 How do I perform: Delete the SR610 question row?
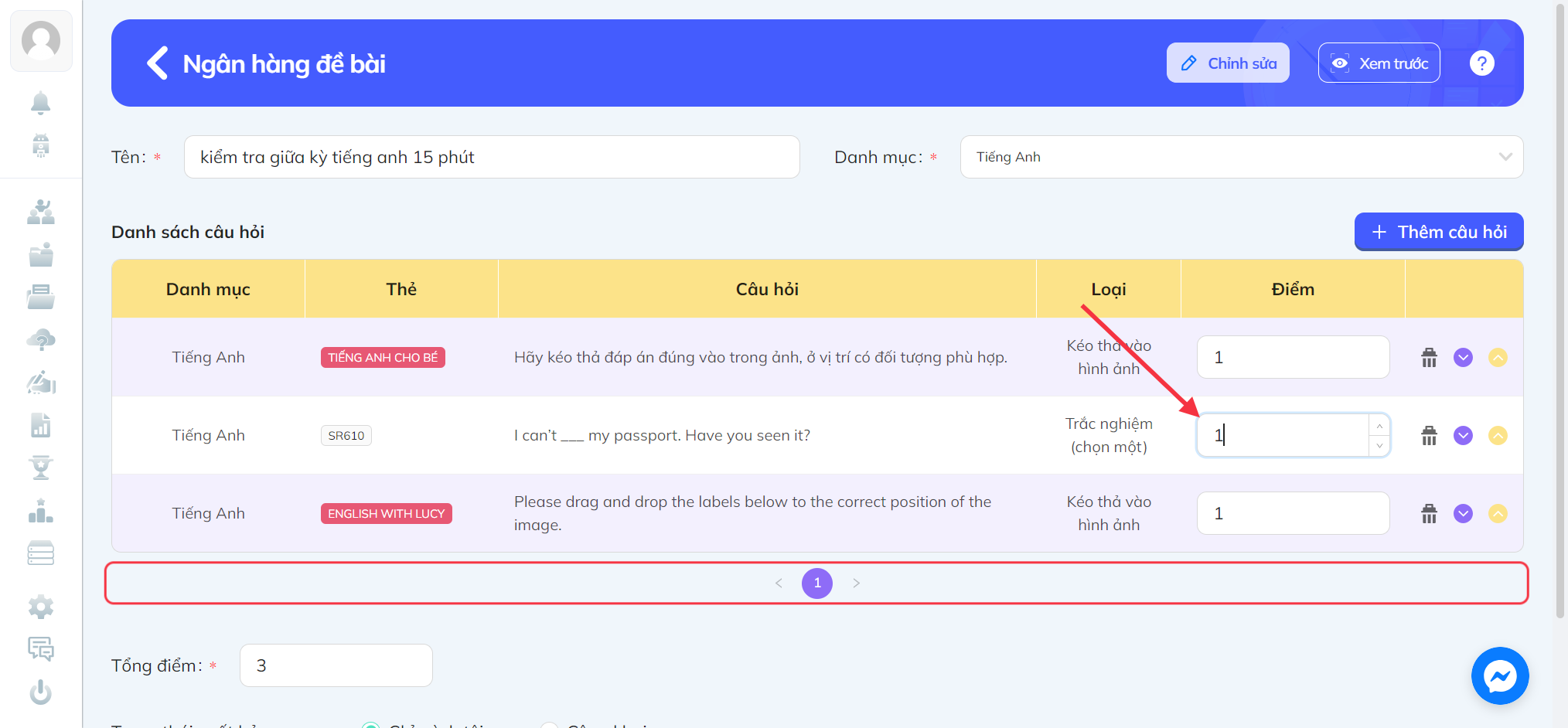point(1429,436)
